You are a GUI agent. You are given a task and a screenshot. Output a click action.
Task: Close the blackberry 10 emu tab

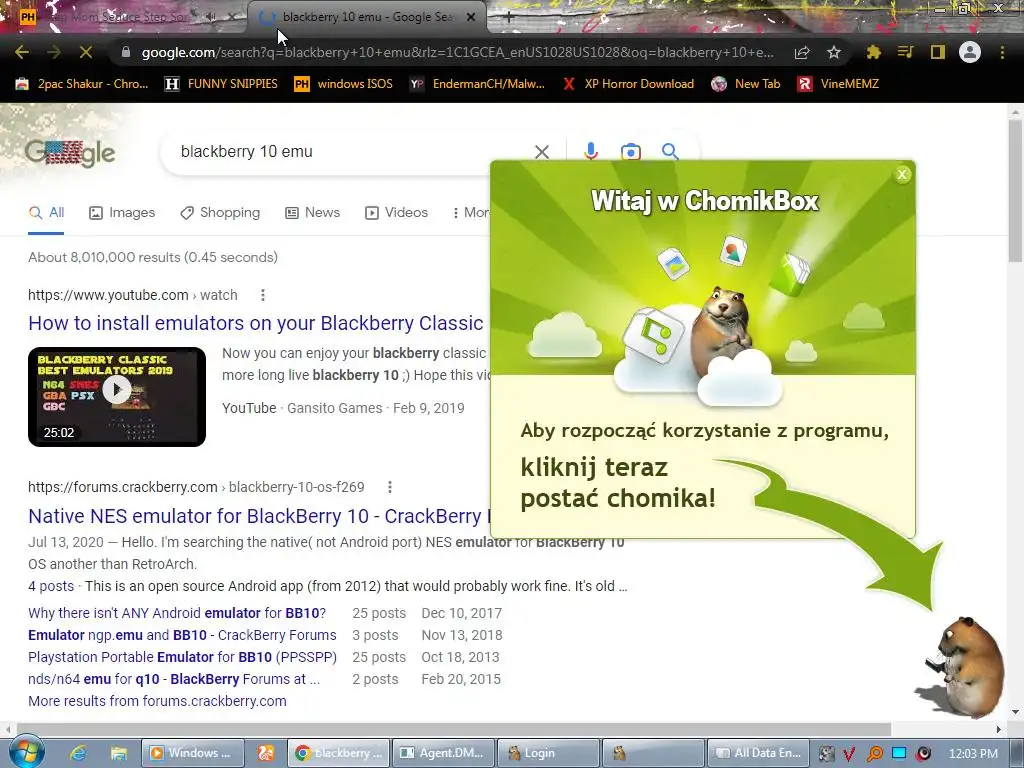coord(471,18)
